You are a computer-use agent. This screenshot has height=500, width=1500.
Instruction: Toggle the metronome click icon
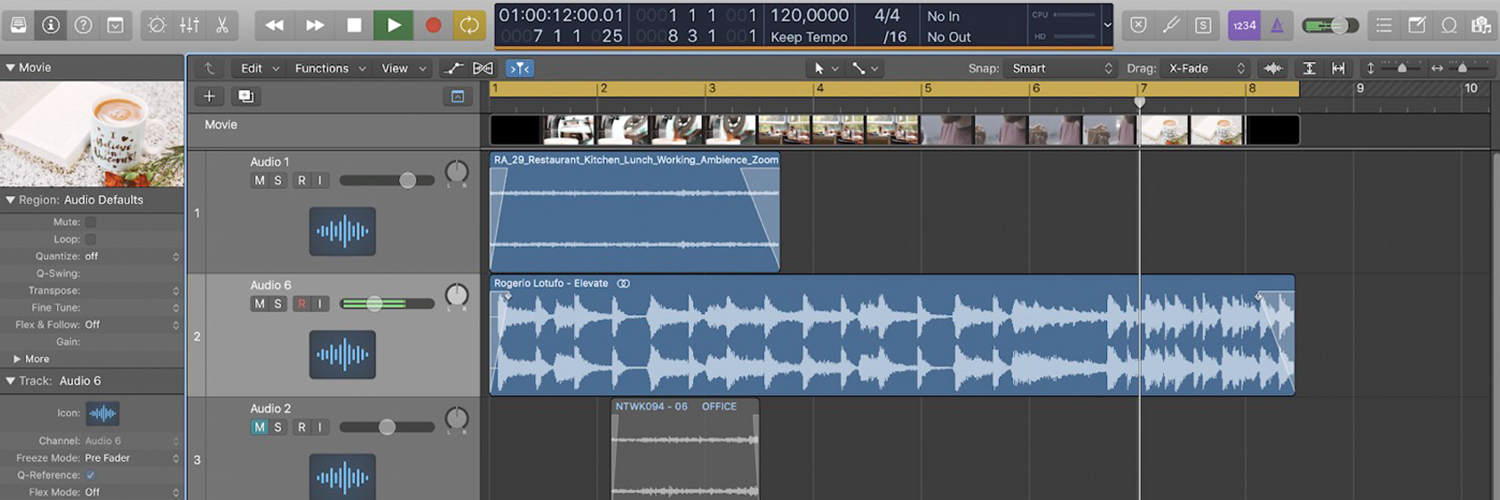click(1277, 25)
